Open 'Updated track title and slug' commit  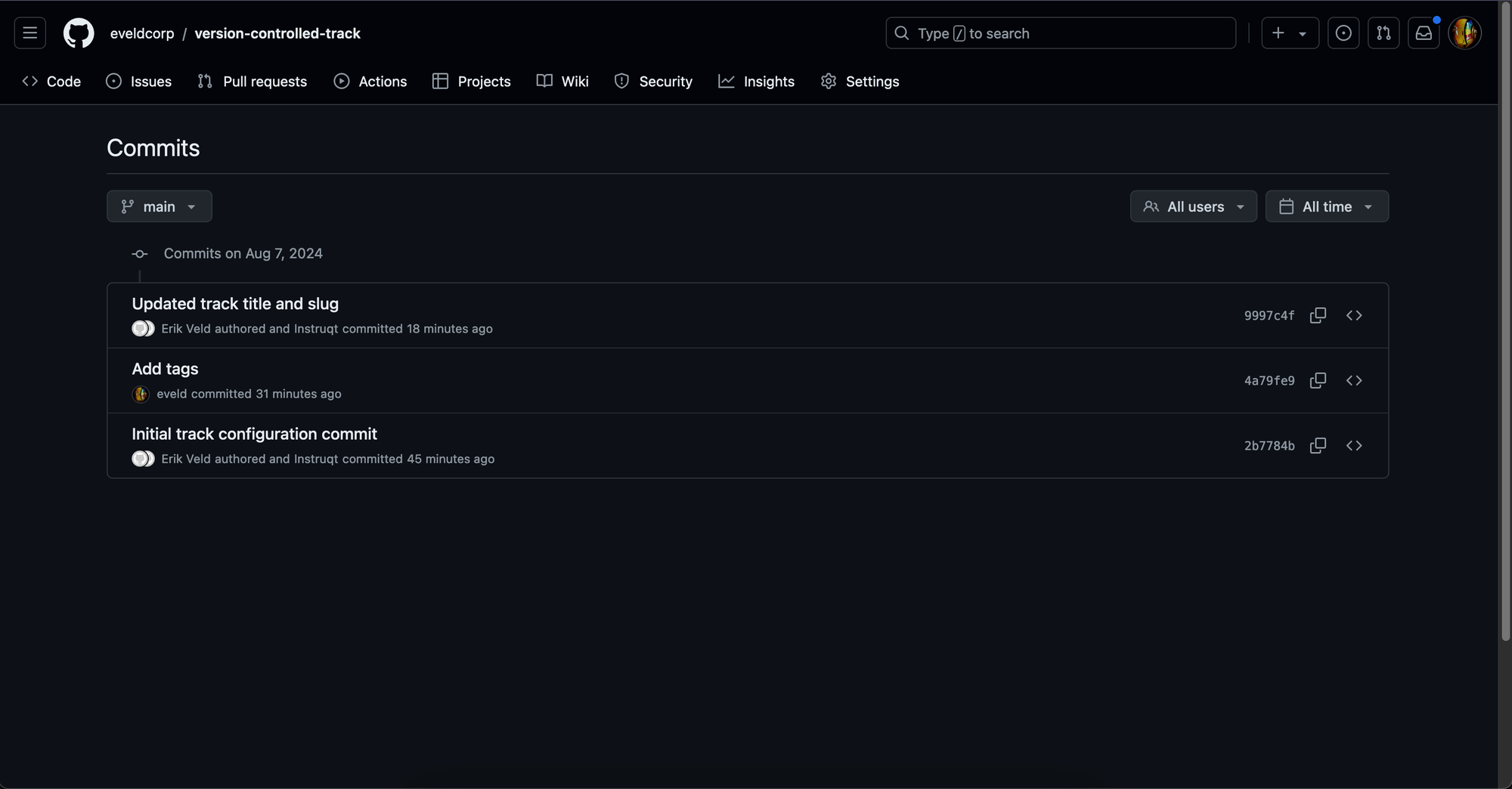[235, 304]
